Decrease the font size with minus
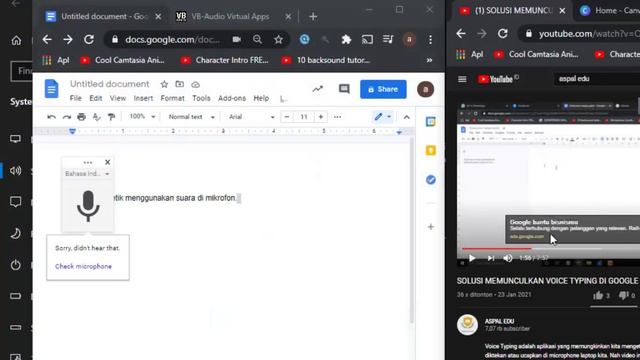The width and height of the screenshot is (640, 360). tap(287, 117)
